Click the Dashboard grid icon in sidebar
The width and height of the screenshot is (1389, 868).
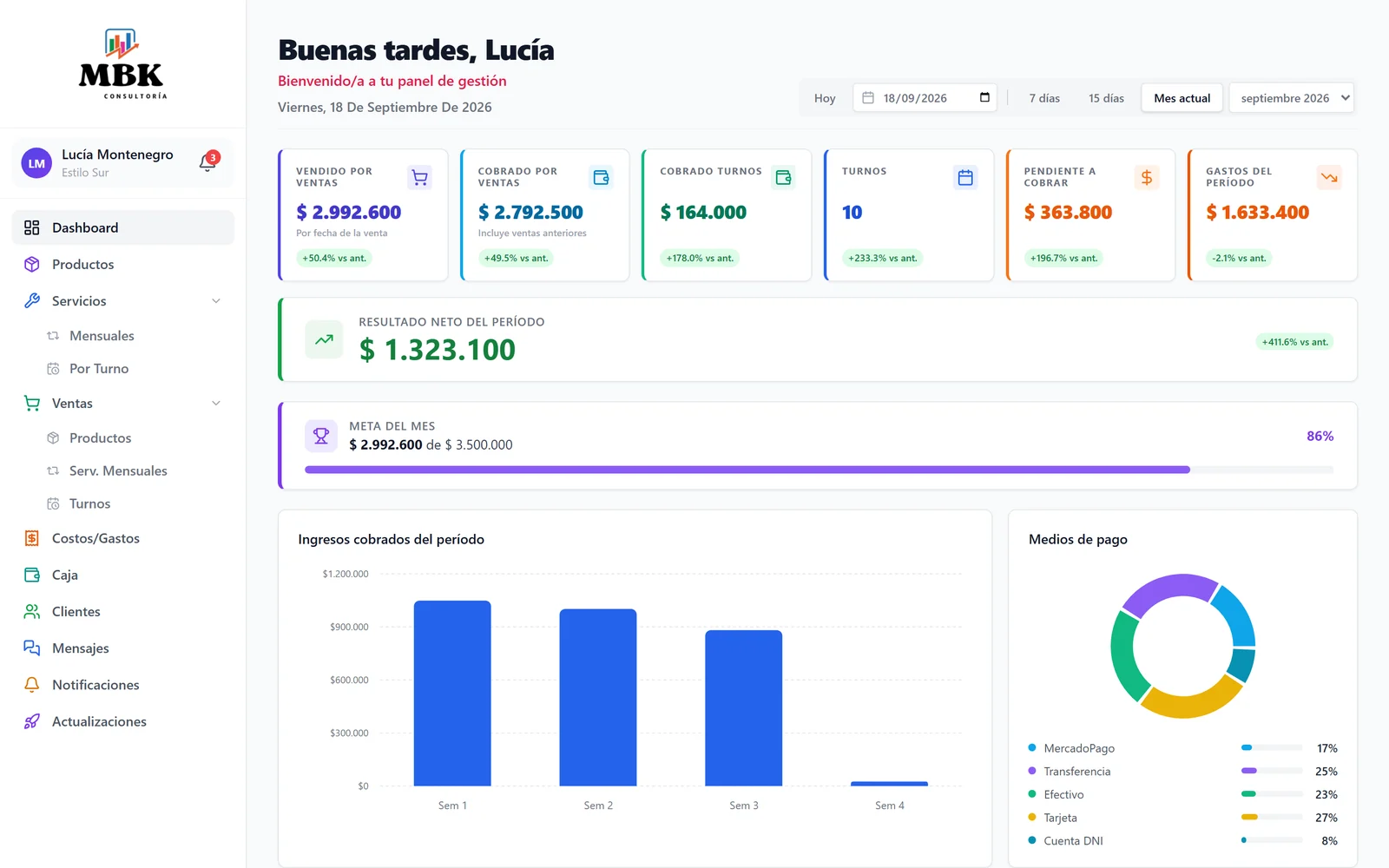(32, 227)
